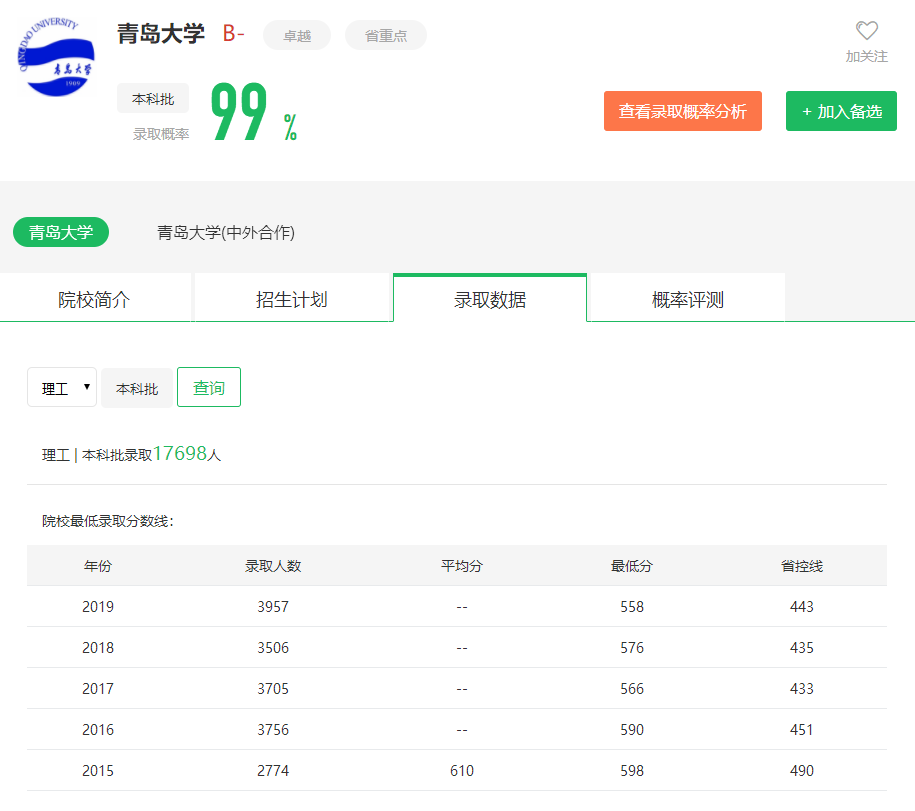Switch to 青岛大学 green pill tab

[61, 232]
